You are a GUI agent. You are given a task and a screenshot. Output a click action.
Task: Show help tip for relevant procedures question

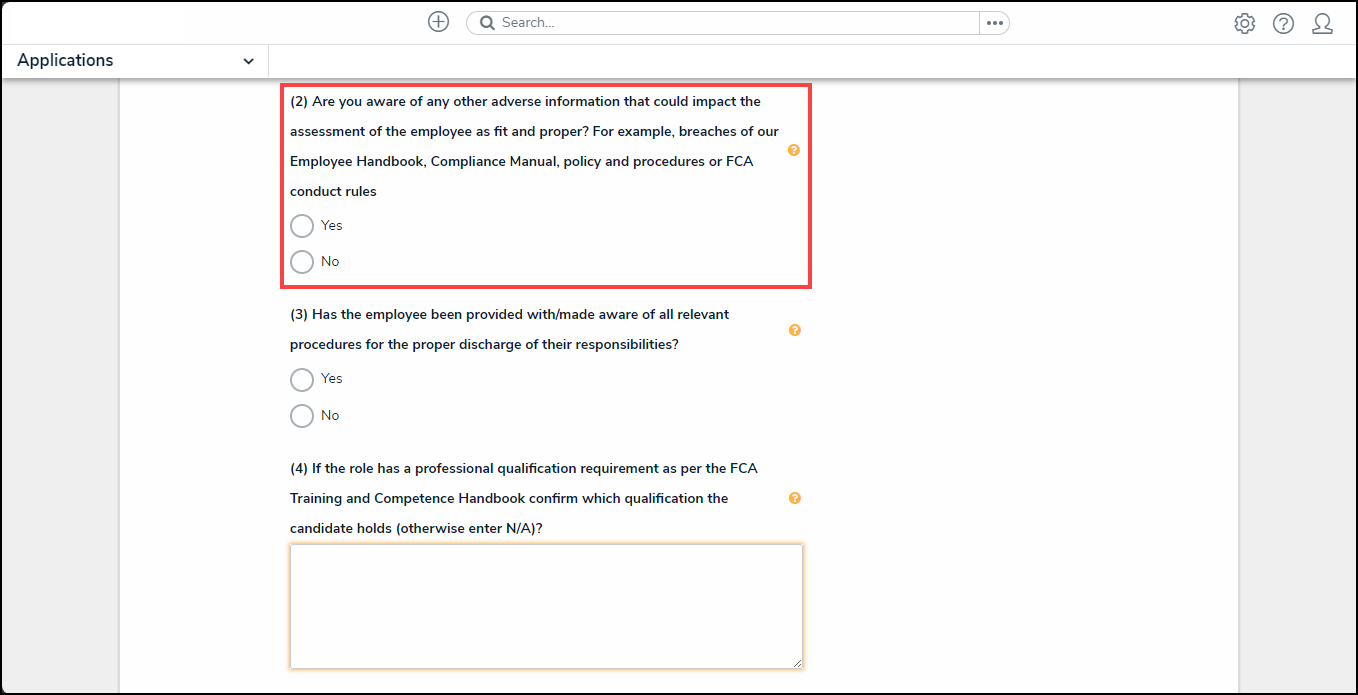[x=795, y=330]
